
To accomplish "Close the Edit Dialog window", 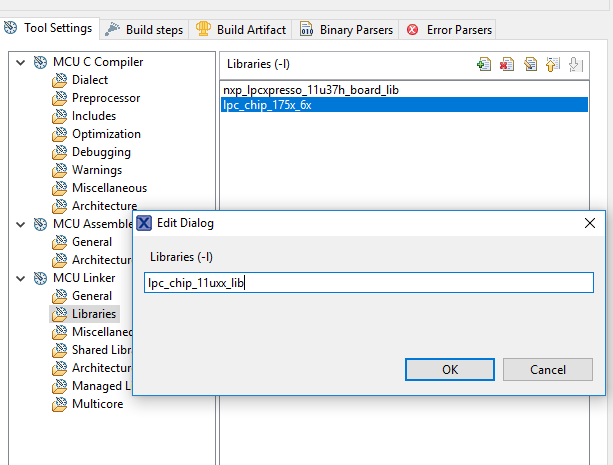I will pos(590,223).
